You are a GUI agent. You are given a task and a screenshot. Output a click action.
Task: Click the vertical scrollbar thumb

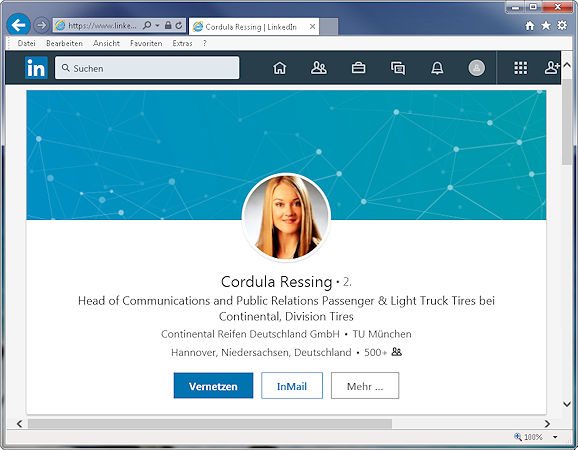tap(567, 122)
